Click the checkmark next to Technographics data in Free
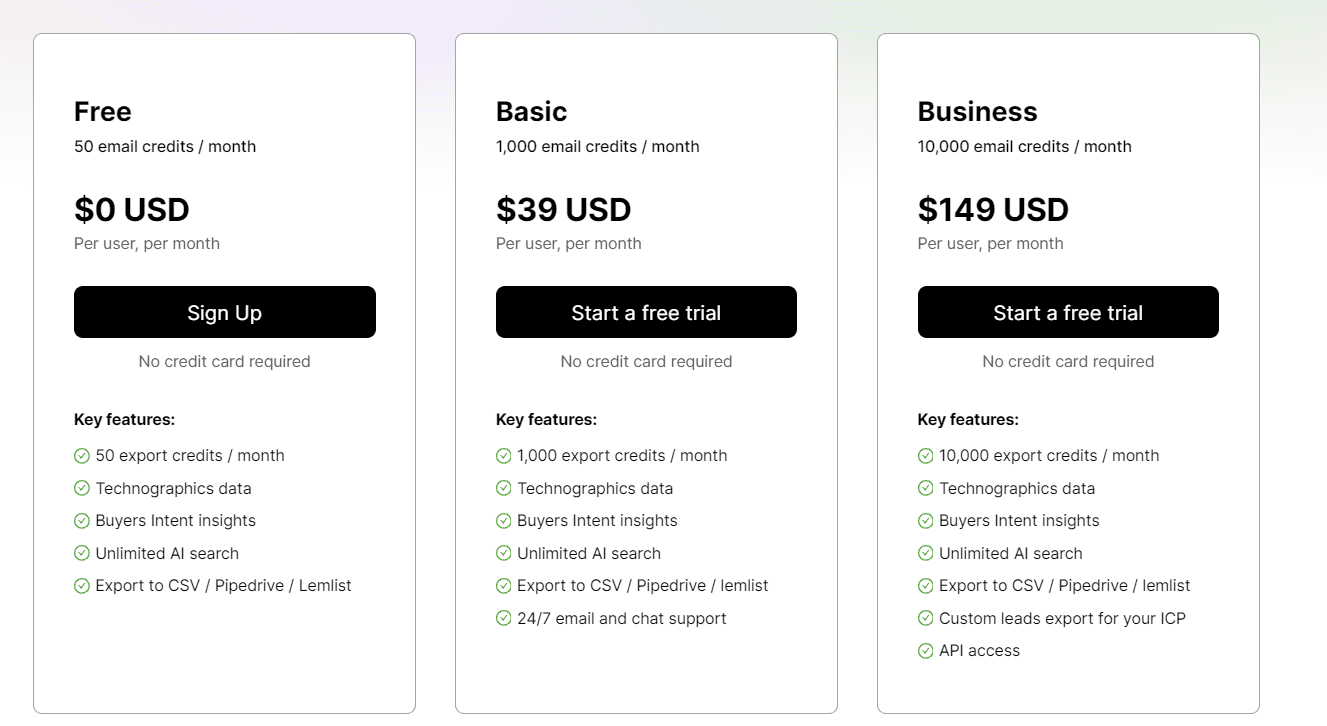The height and width of the screenshot is (726, 1327). click(81, 488)
